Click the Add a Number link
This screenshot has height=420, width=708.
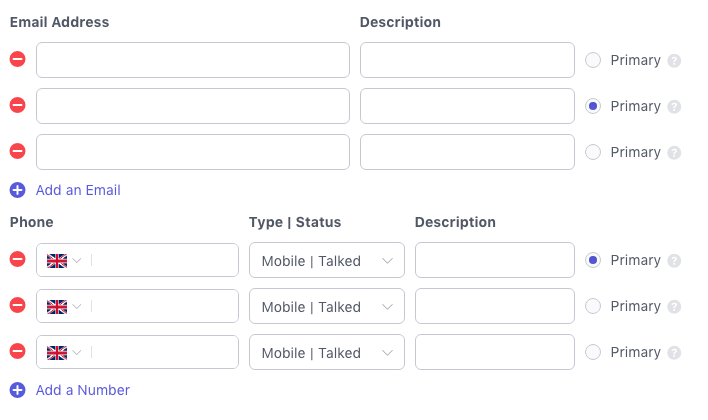pos(83,390)
